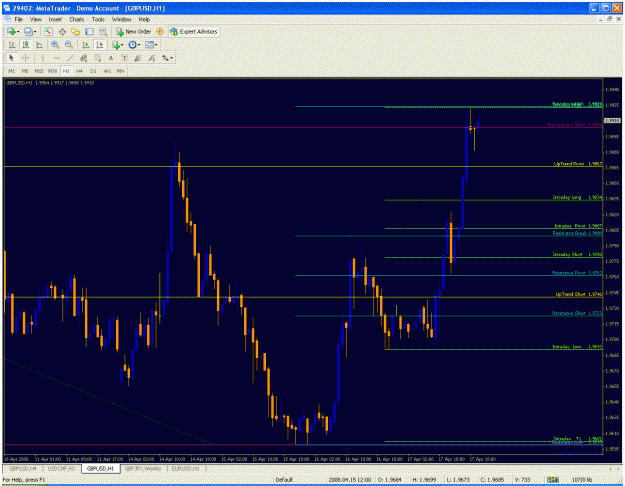Switch to the GBPJPY,Weekly chart tab
Image resolution: width=625 pixels, height=486 pixels.
[x=143, y=469]
